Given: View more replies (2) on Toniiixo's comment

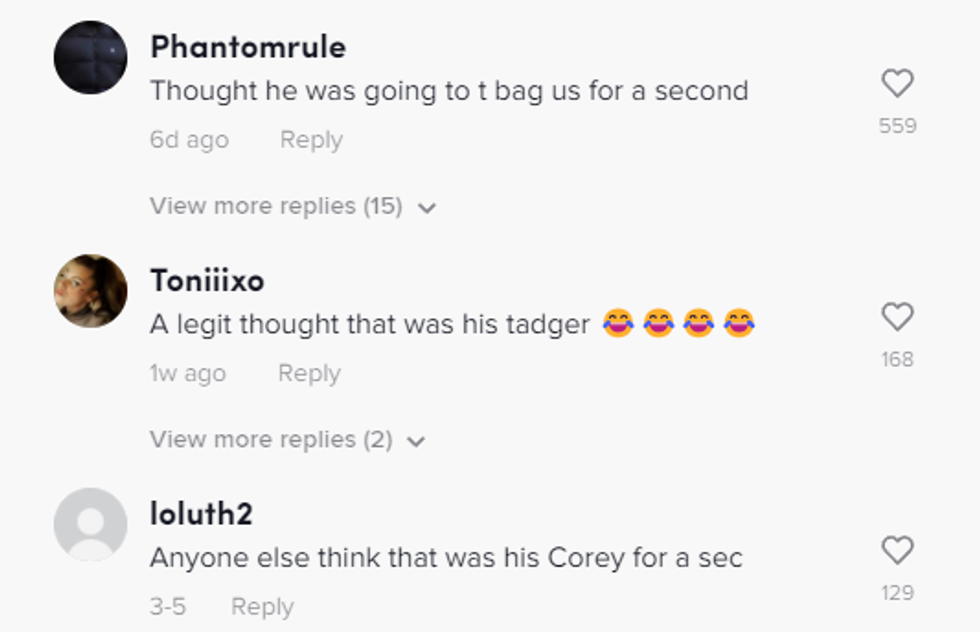Looking at the screenshot, I should point(271,439).
